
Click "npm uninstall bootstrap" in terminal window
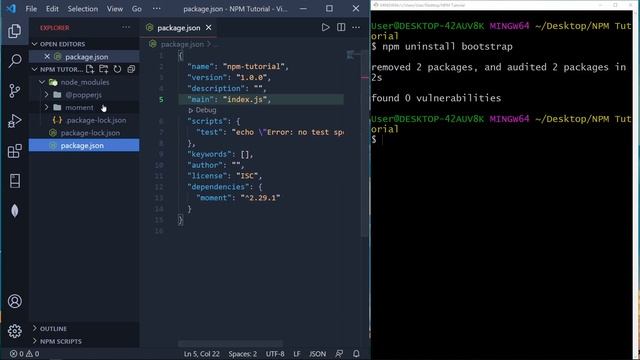click(x=447, y=47)
